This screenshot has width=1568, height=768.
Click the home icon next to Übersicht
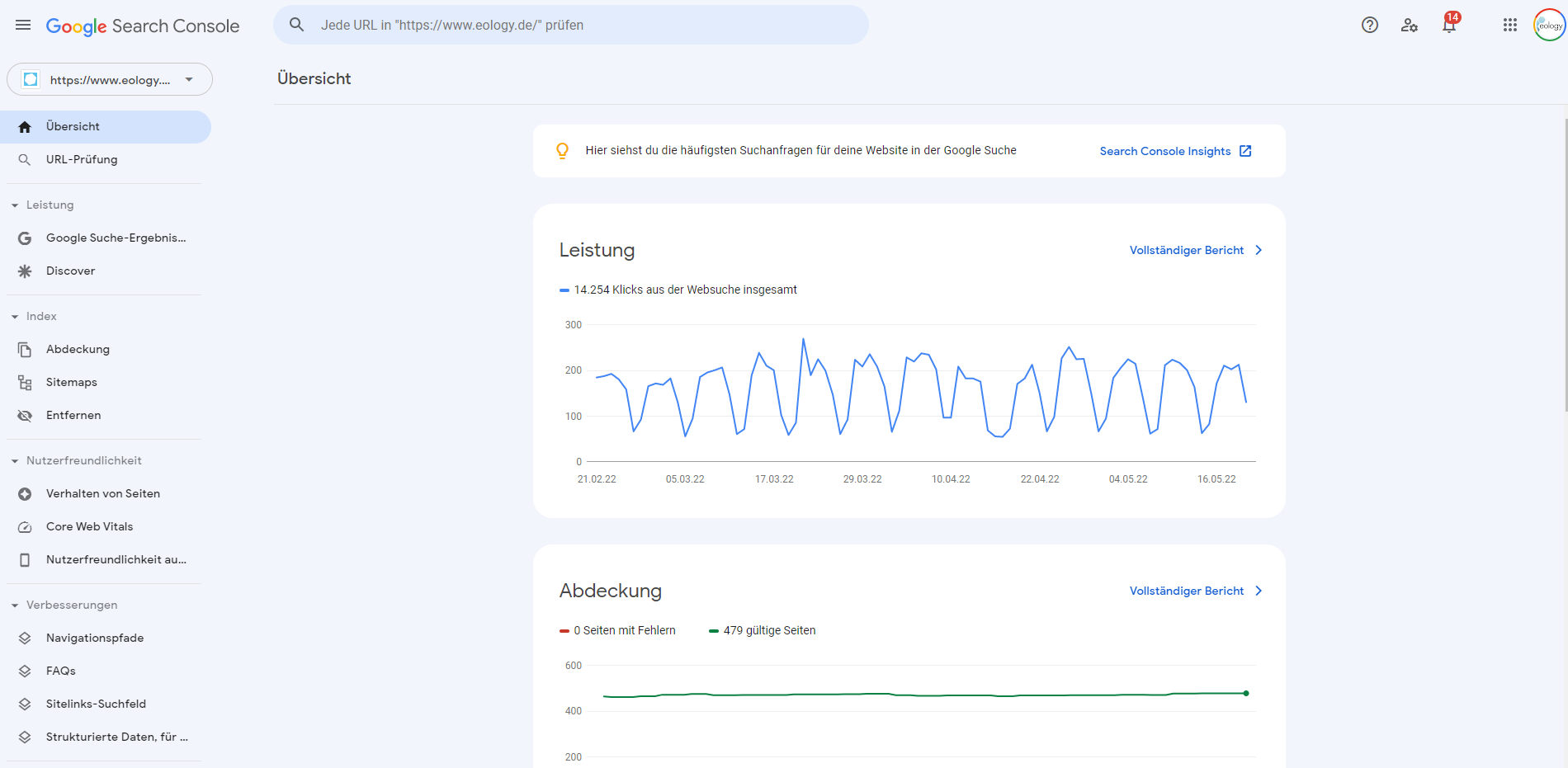[x=25, y=127]
